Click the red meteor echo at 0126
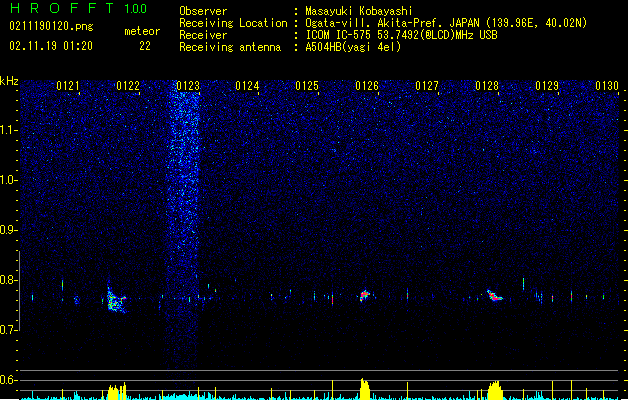Screen dimensions: 629x400 (364, 296)
